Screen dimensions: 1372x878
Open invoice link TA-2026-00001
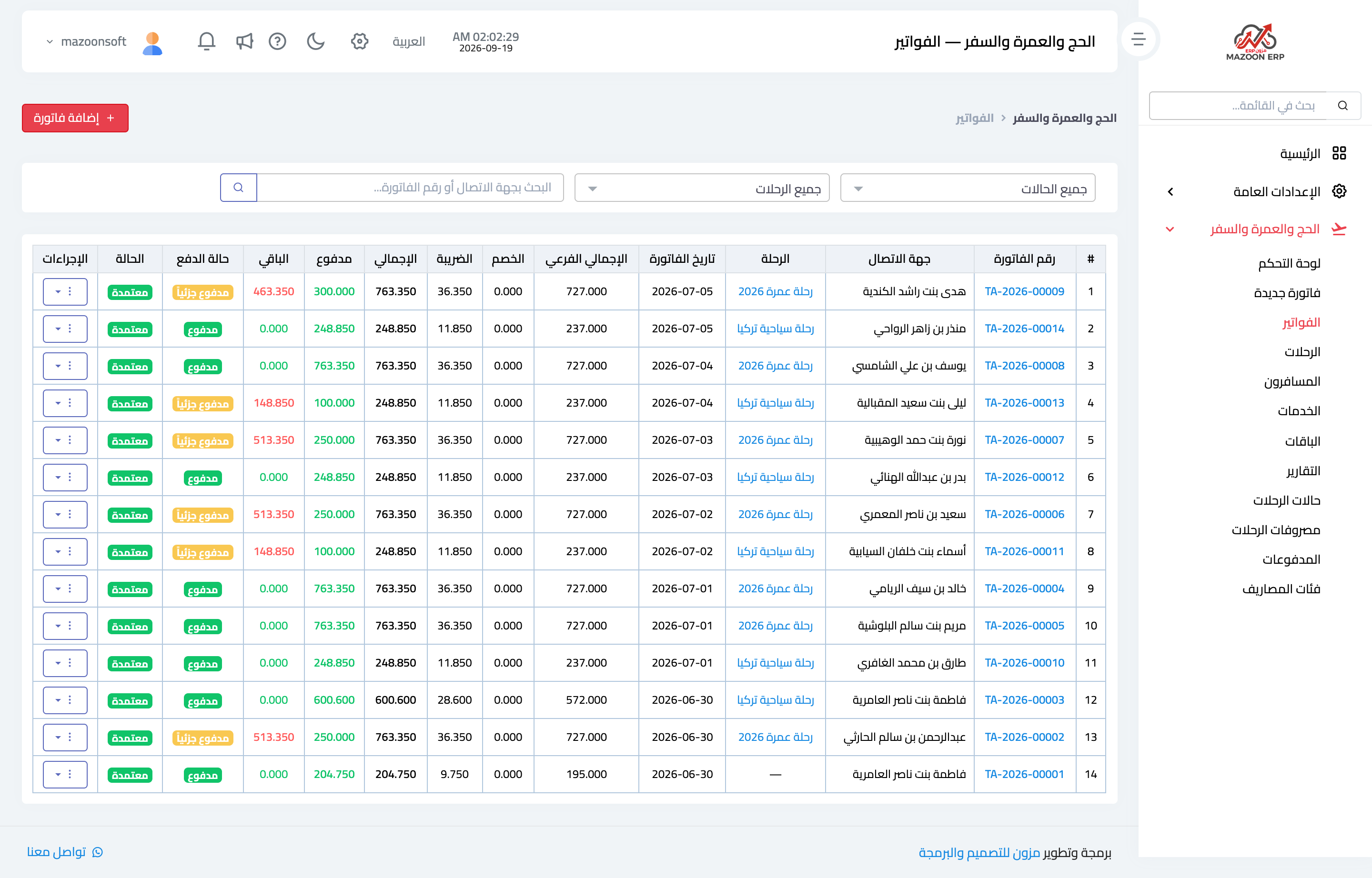pos(1025,774)
